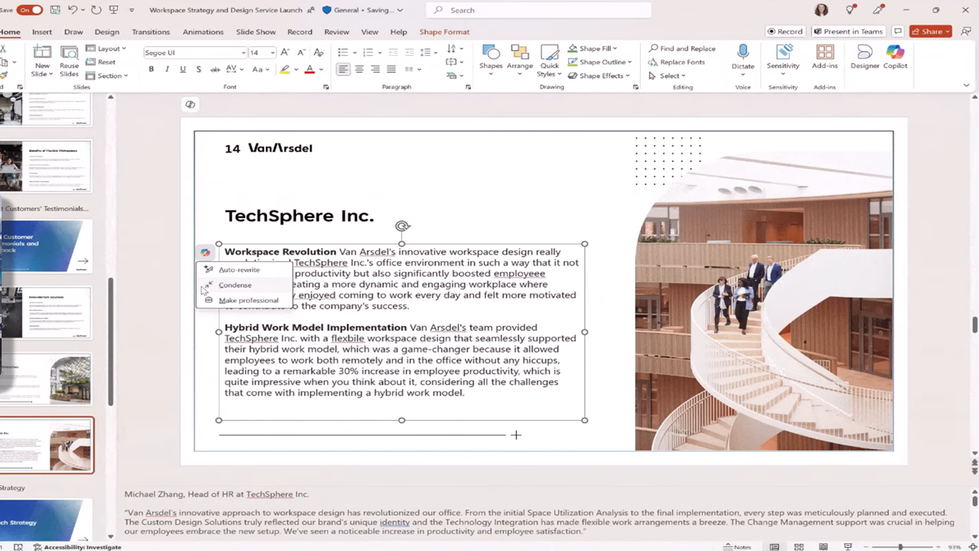Center the paragraph text
The height and width of the screenshot is (551, 979).
click(359, 69)
